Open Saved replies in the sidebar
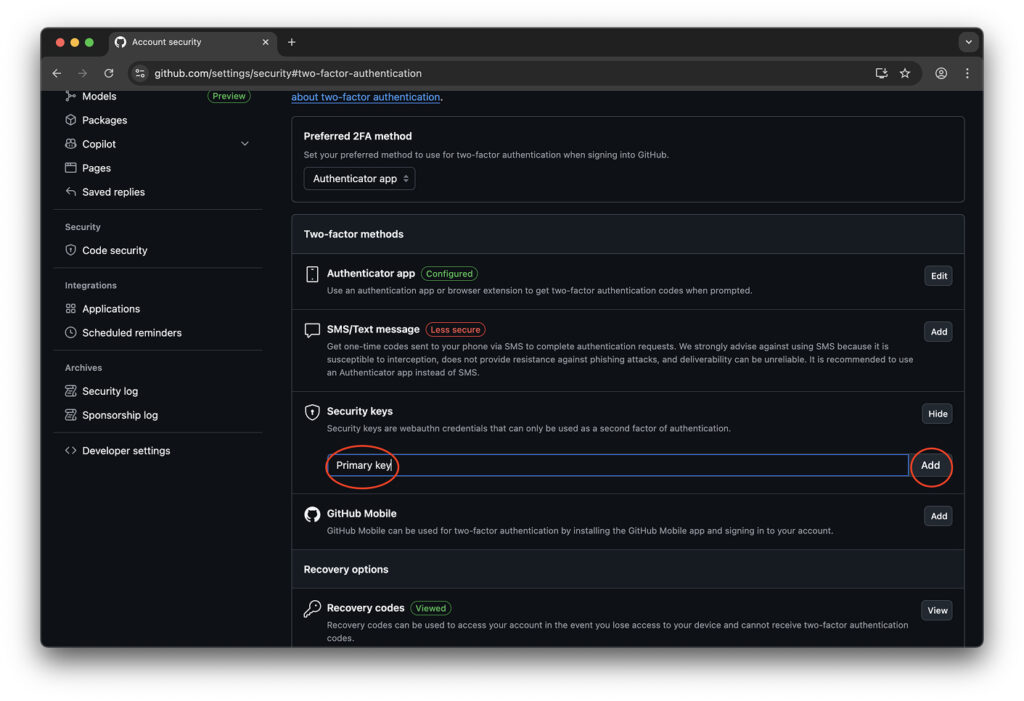The image size is (1024, 701). (114, 192)
